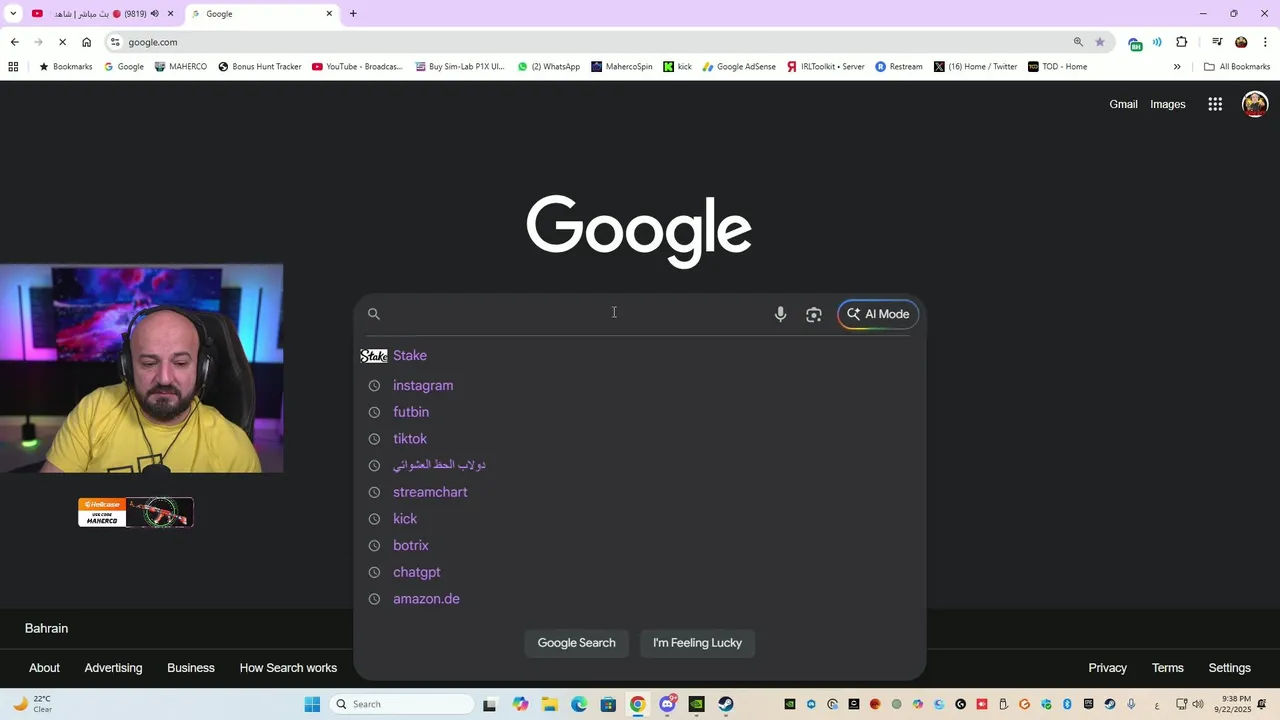Open the footer Settings menu
The height and width of the screenshot is (720, 1280).
(x=1229, y=668)
